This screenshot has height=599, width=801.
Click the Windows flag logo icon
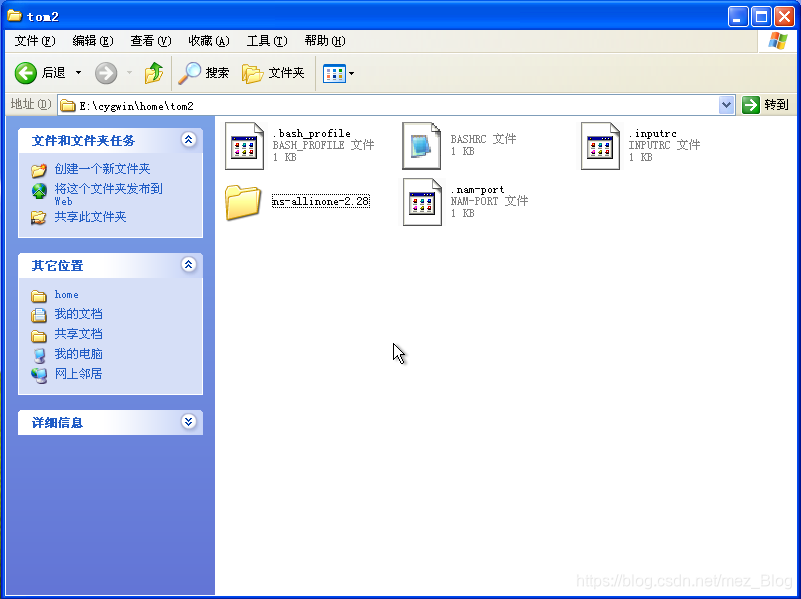coord(778,41)
